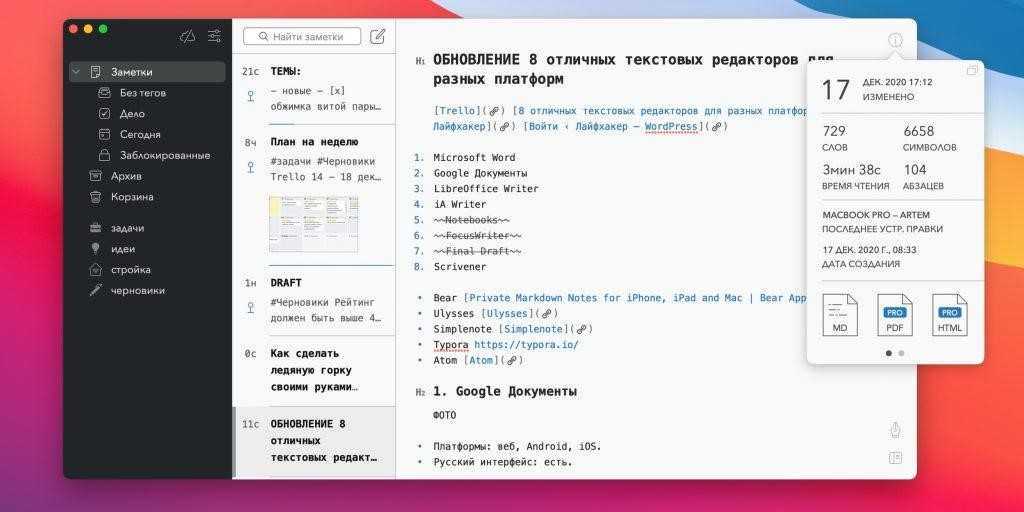Open the Корзина trash folder
Viewport: 1024px width, 512px height.
[132, 197]
